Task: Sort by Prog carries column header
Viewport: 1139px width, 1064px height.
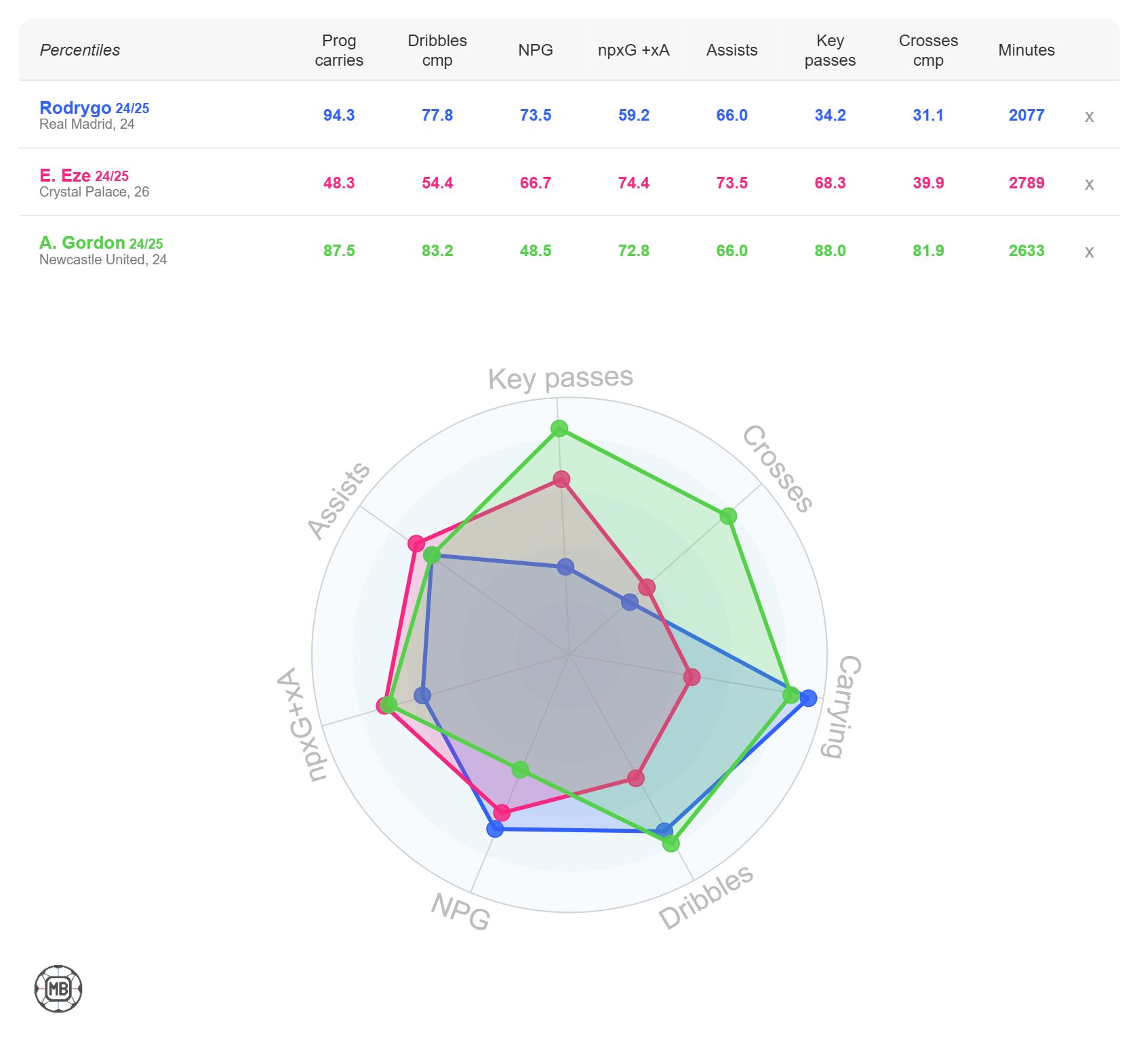Action: 339,50
